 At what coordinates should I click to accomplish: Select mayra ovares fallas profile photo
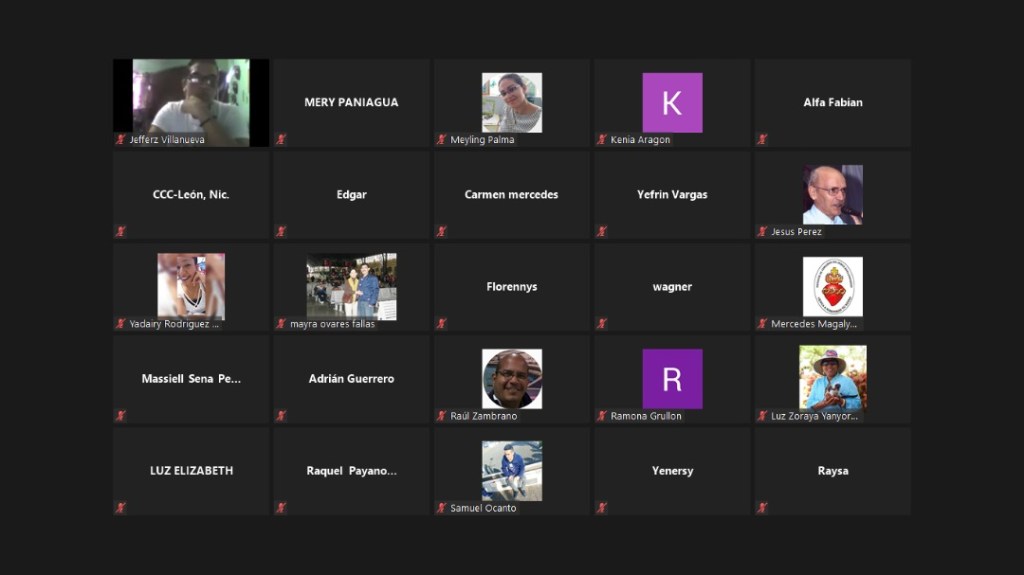[351, 286]
